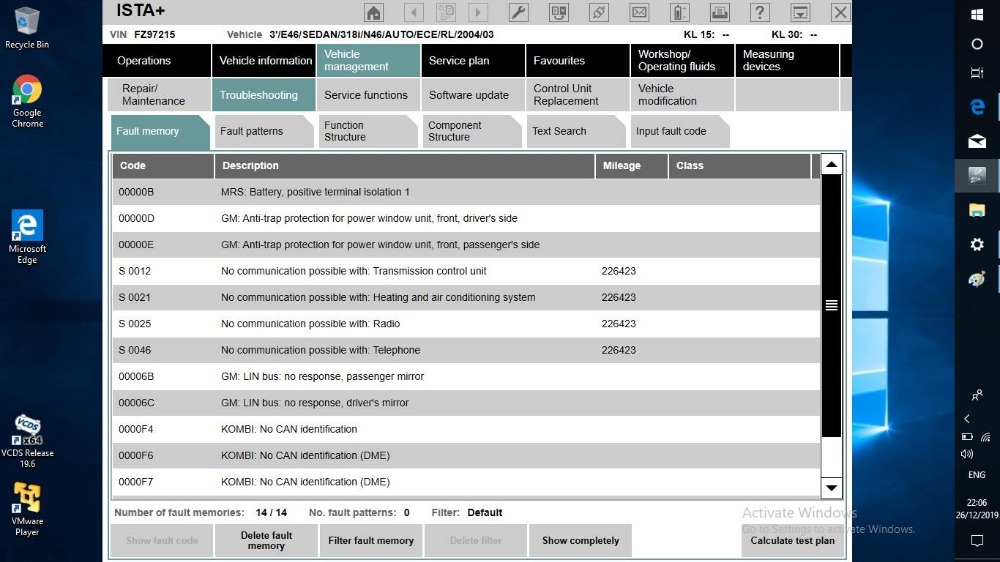Open Control Unit Replacement sub-tab
Viewport: 1000px width, 562px height.
pos(577,95)
